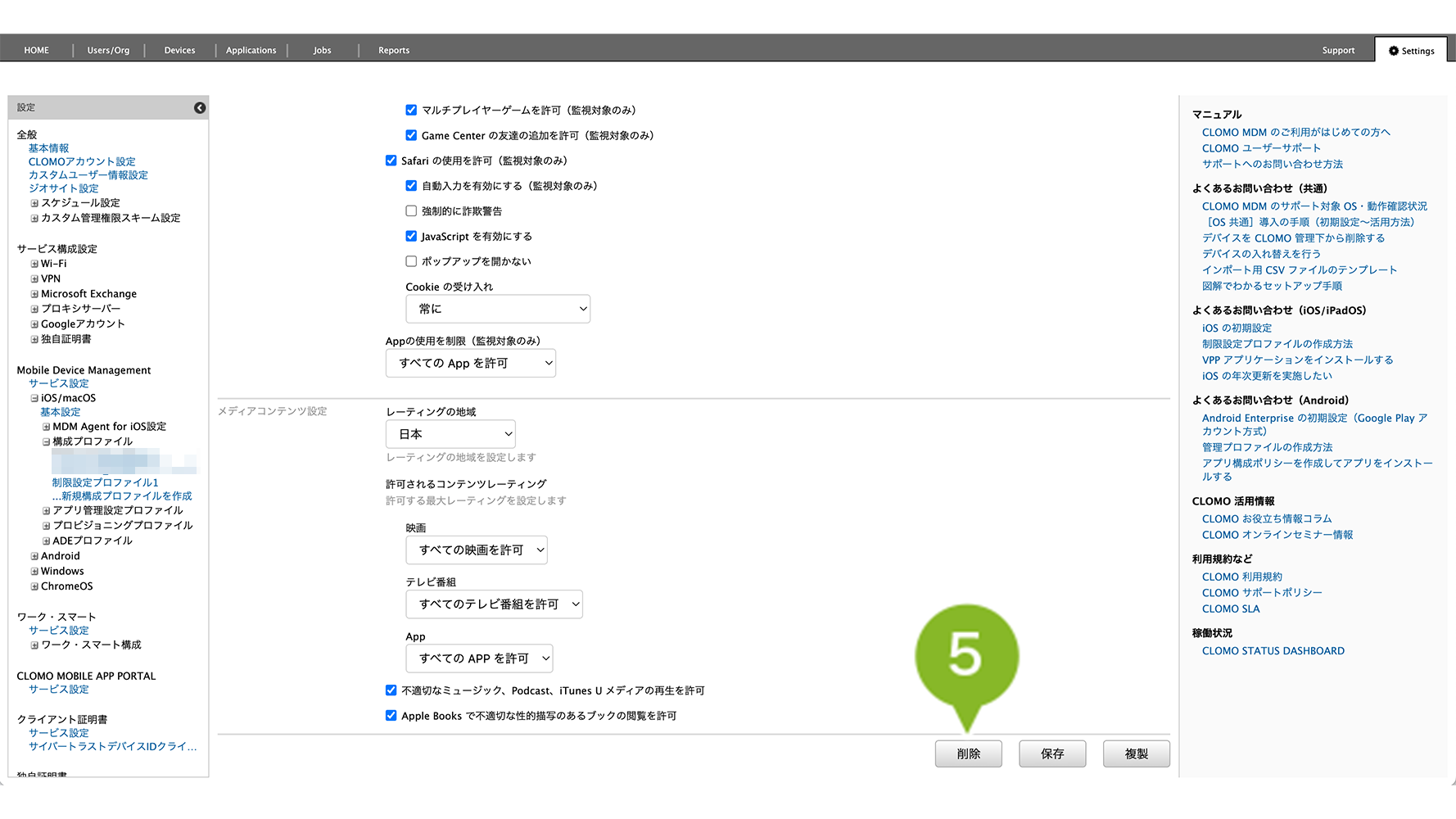The height and width of the screenshot is (819, 1456).
Task: Toggle the ポップアップを開かない checkbox
Action: [x=411, y=262]
